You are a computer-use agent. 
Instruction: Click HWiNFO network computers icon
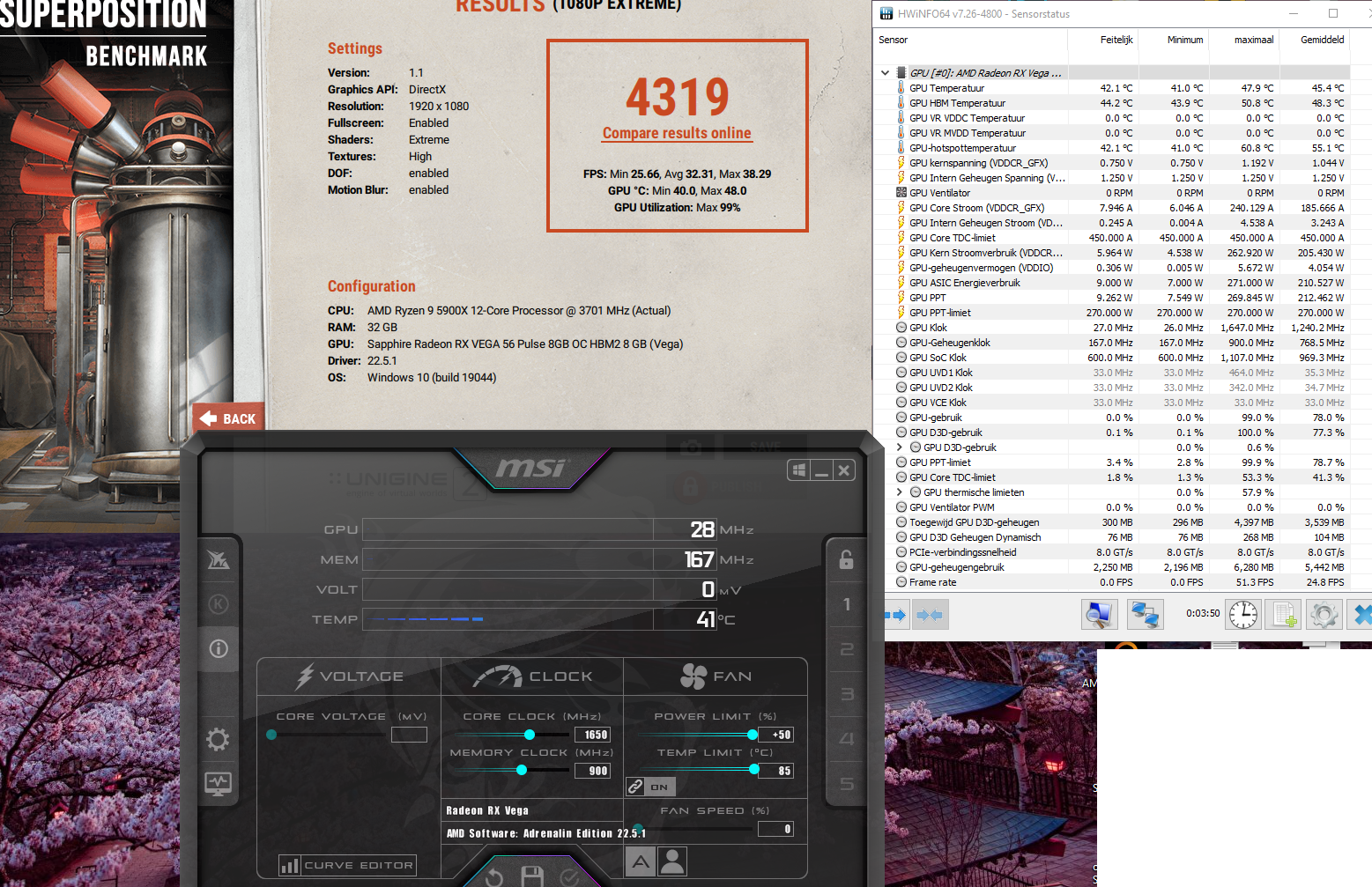(x=1145, y=614)
